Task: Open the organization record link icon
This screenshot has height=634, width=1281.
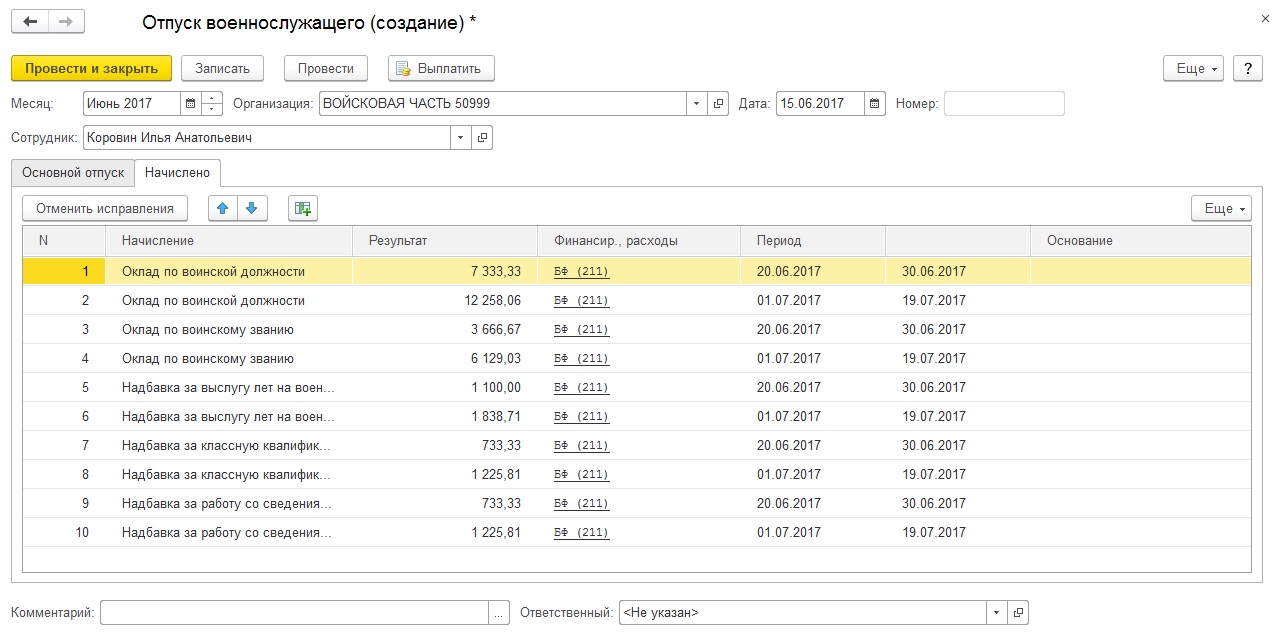Action: [x=718, y=104]
